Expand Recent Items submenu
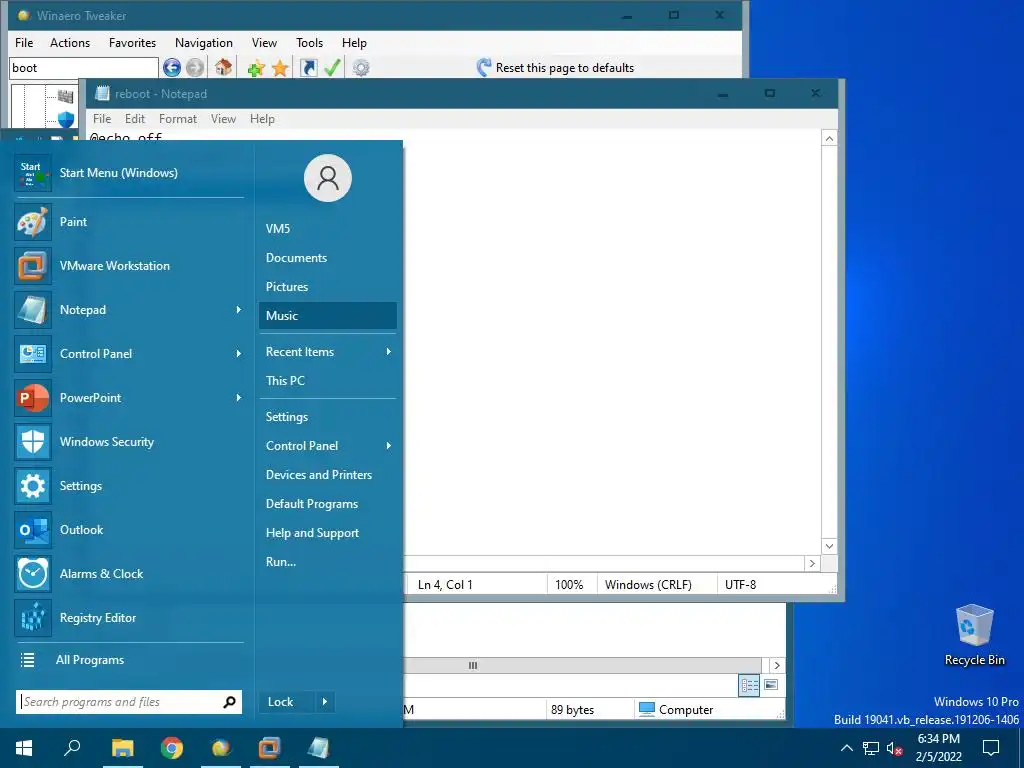 coord(328,351)
